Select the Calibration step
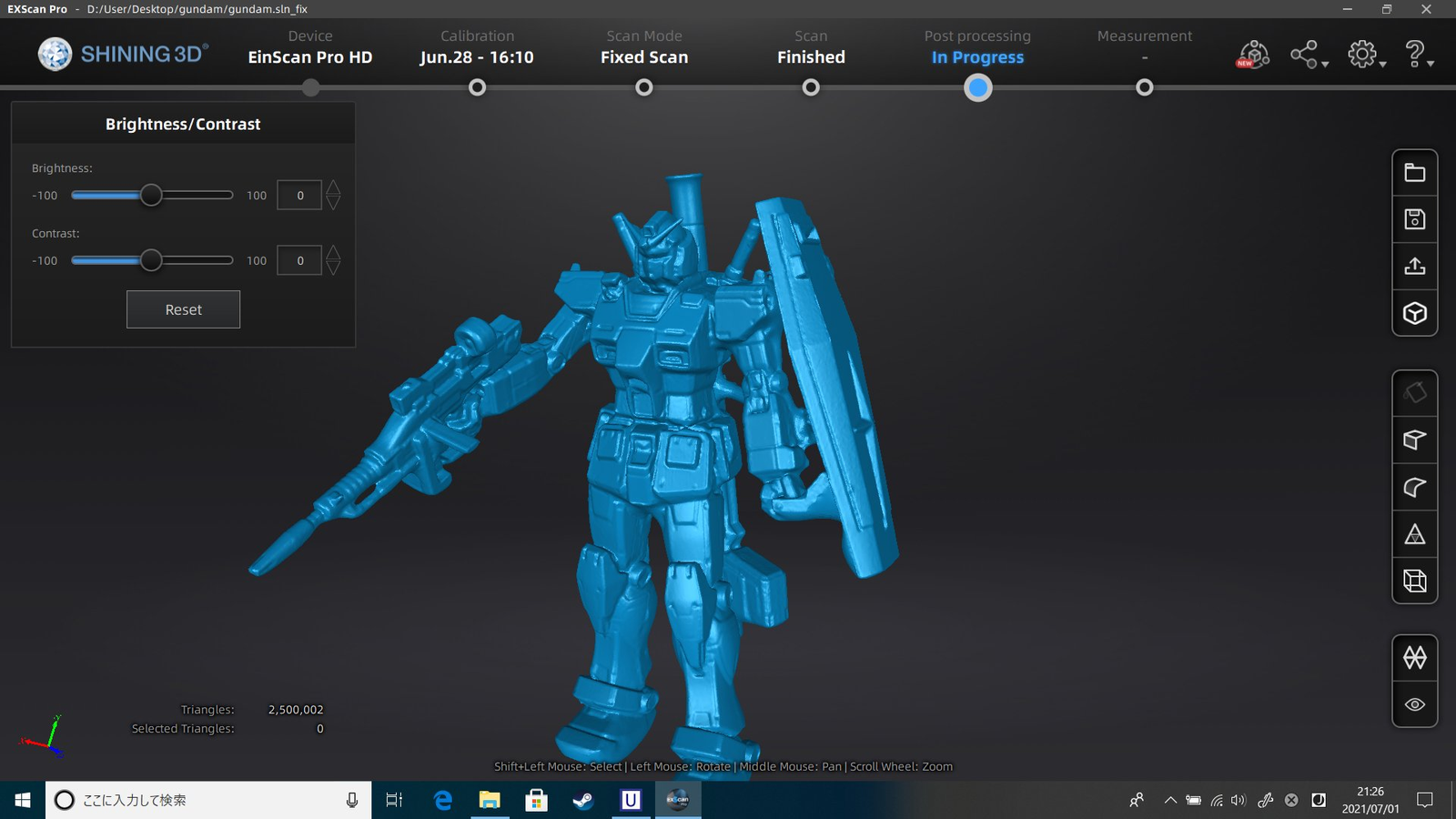1456x819 pixels. [477, 87]
